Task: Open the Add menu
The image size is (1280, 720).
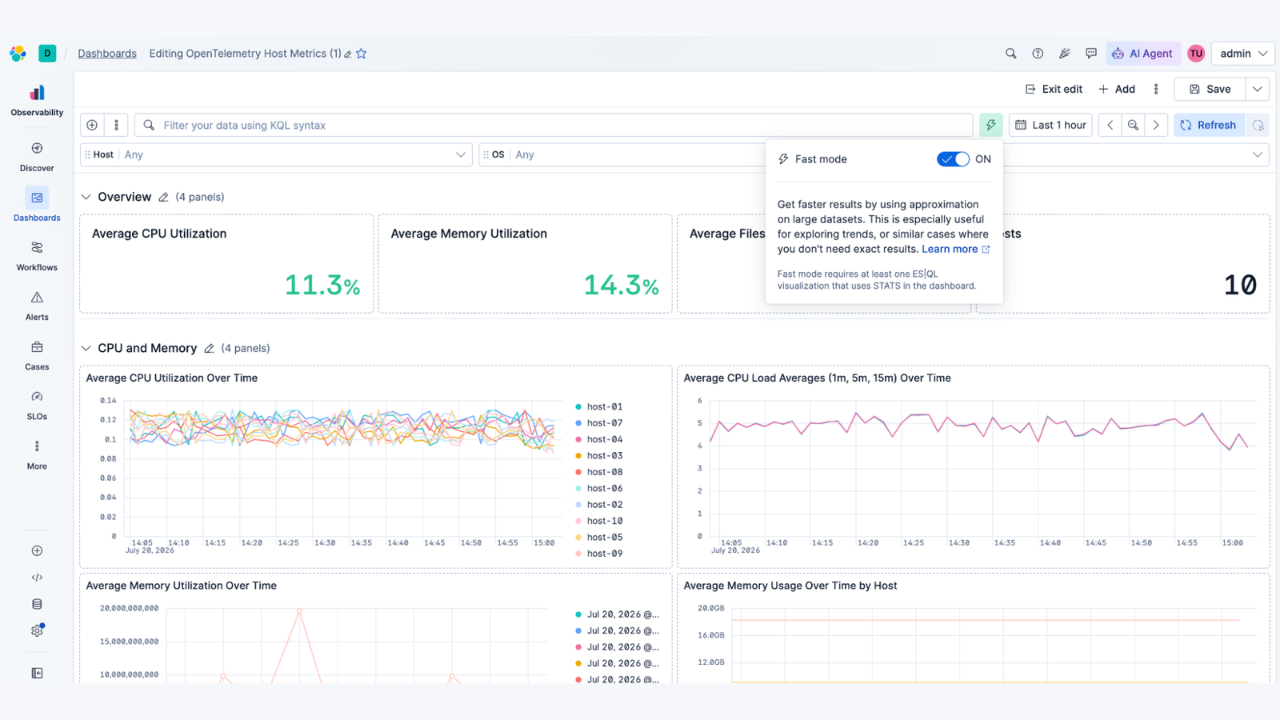Action: [x=1117, y=89]
